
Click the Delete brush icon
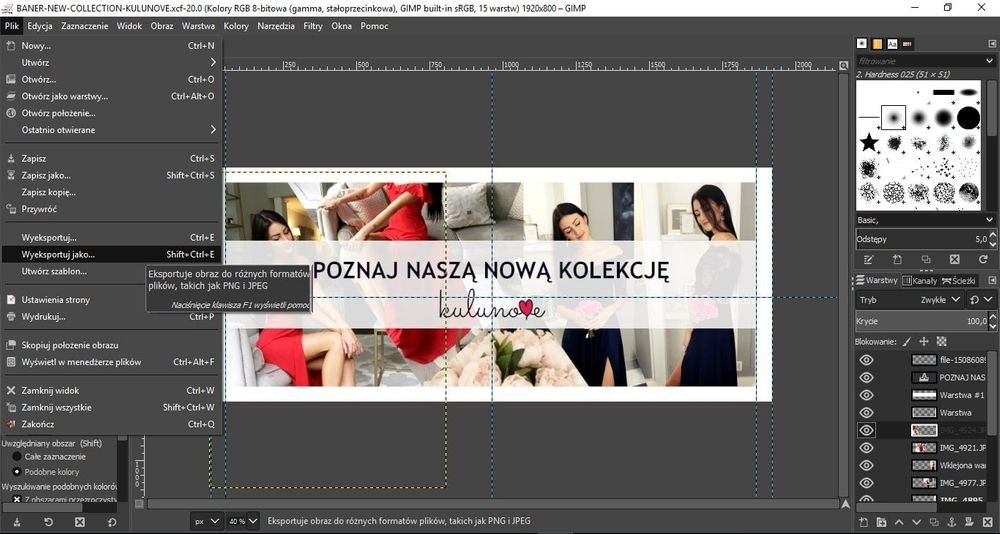pos(954,260)
